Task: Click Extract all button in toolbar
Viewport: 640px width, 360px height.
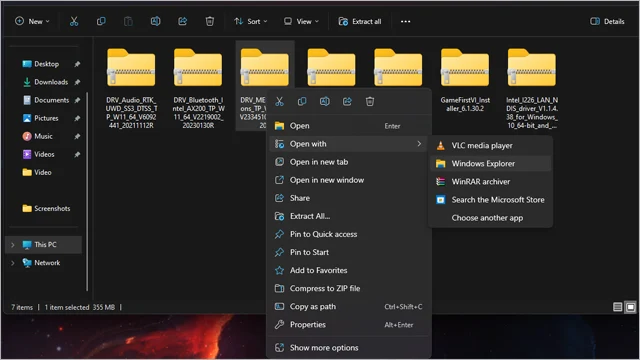Action: pos(360,21)
